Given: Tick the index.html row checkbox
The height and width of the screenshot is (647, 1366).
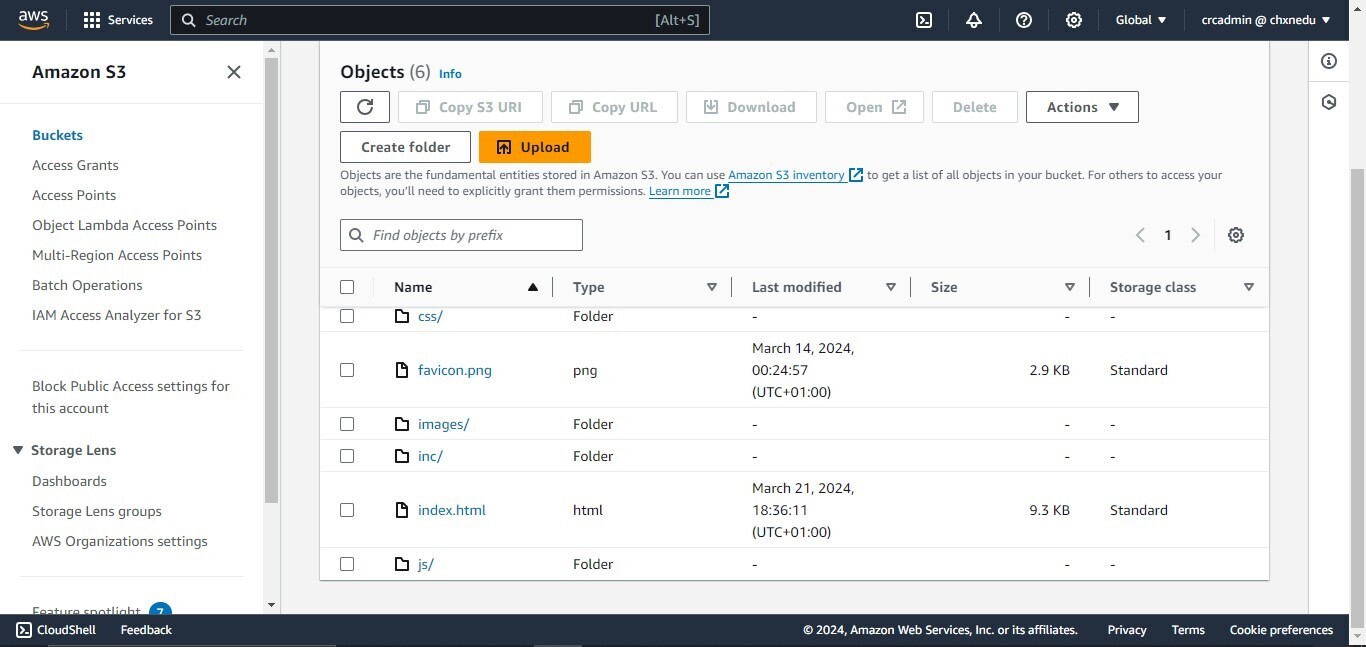Looking at the screenshot, I should (x=347, y=510).
